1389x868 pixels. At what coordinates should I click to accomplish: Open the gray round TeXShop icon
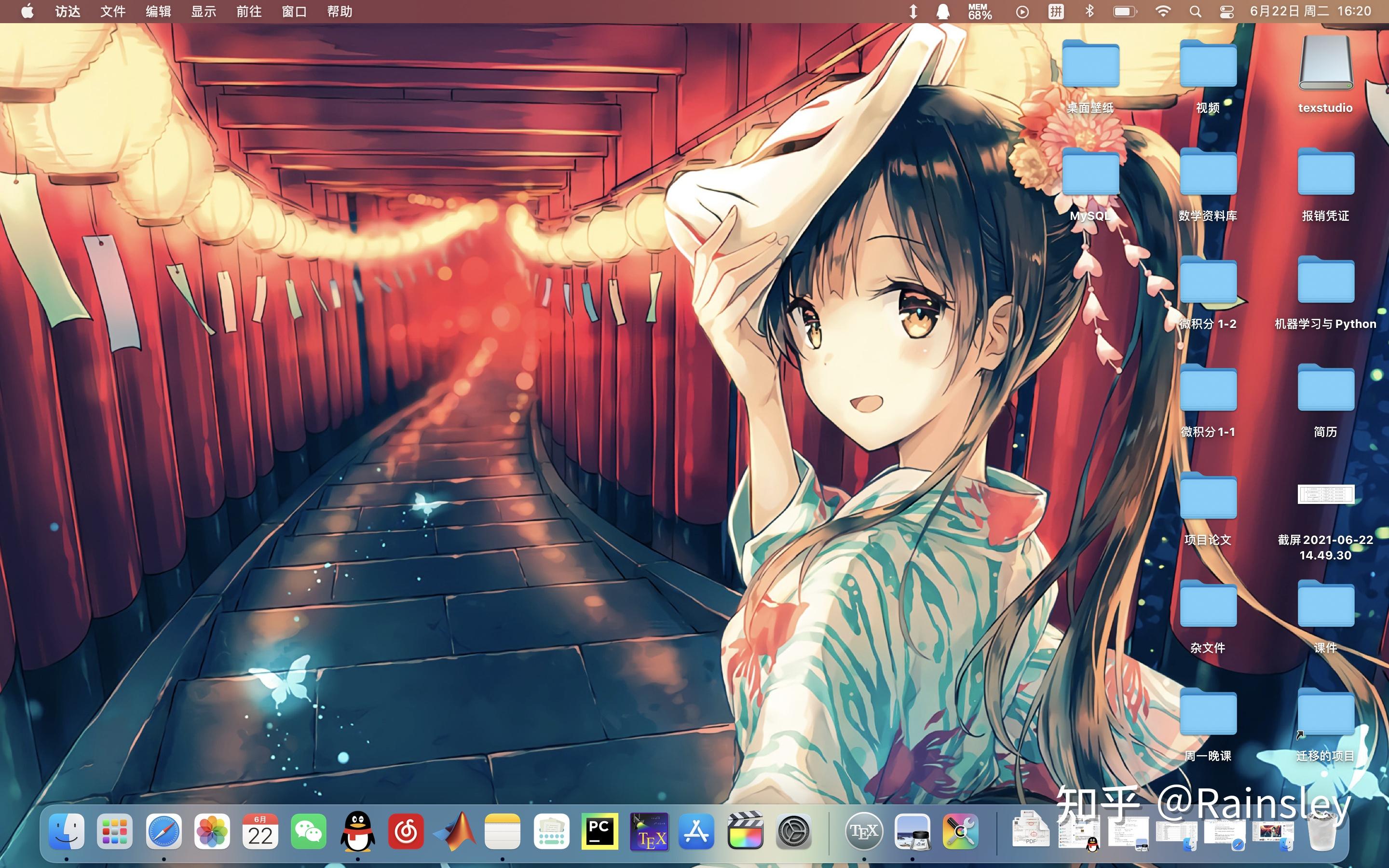864,831
